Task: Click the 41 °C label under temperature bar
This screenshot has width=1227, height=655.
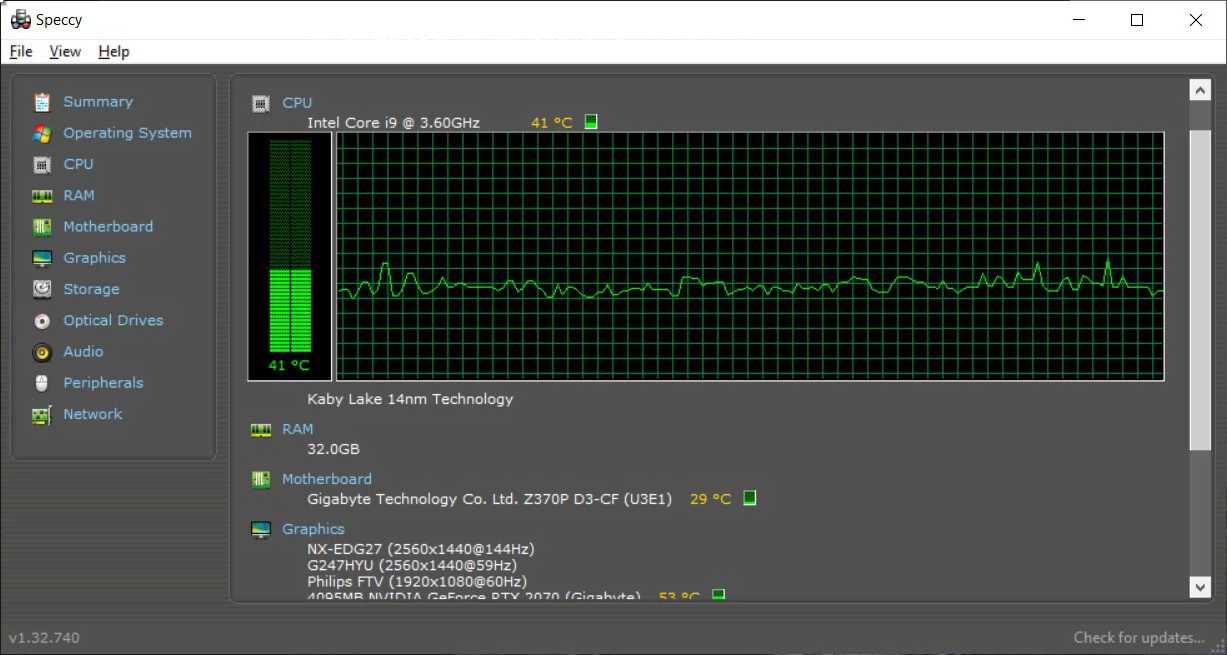Action: (x=289, y=365)
